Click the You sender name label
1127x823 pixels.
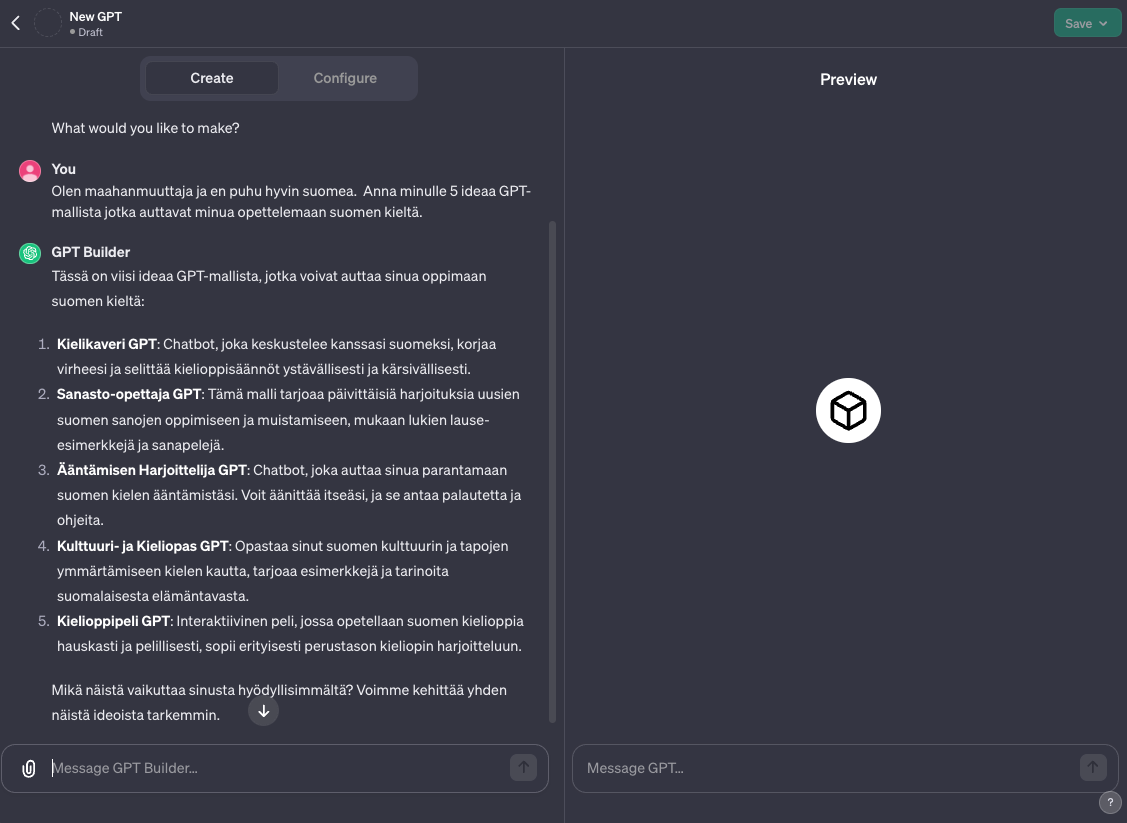(x=63, y=169)
